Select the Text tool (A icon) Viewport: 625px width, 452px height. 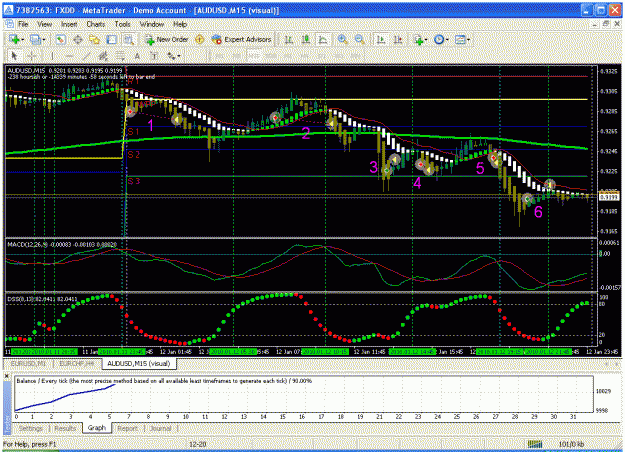coord(137,56)
